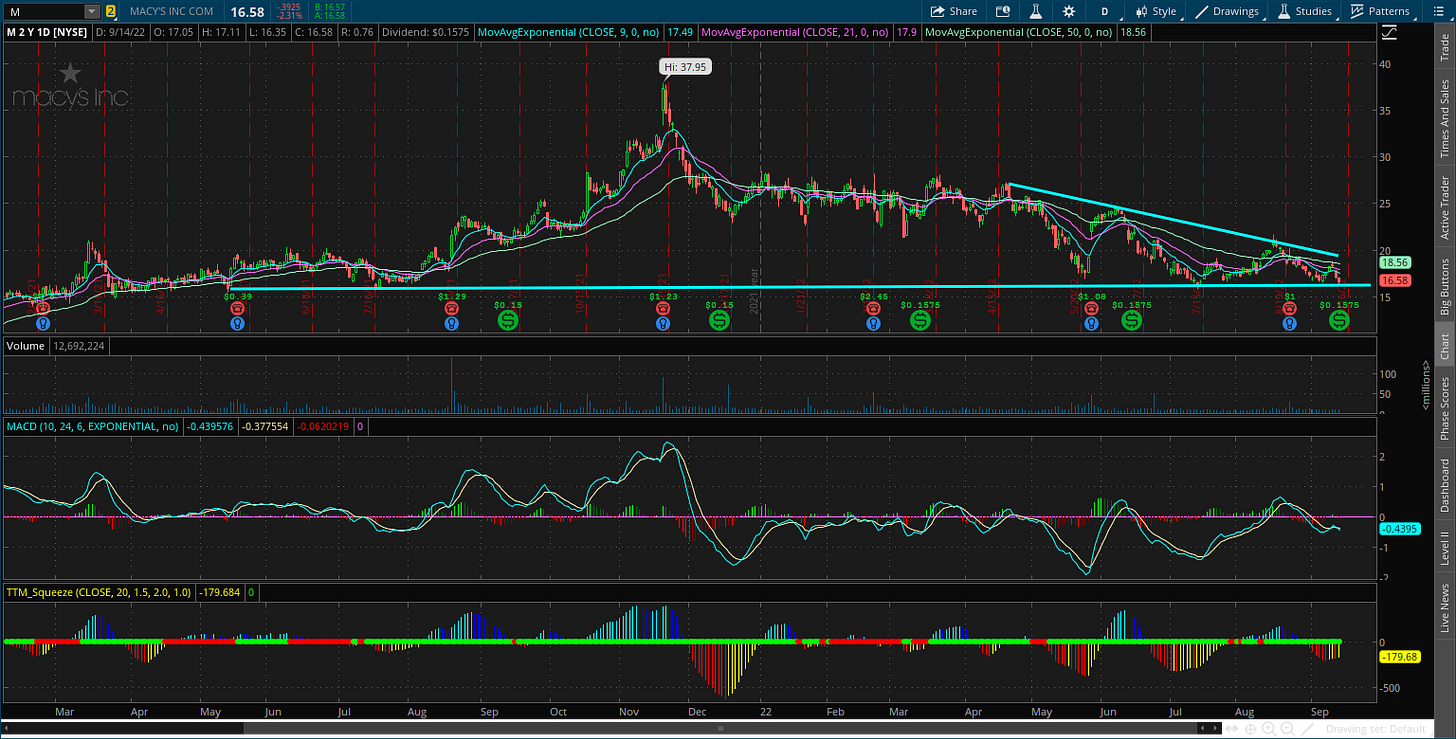The image size is (1456, 739).
Task: Click the MACD (10, 24, 6, EXPONENTIAL, no) label
Action: tap(93, 427)
